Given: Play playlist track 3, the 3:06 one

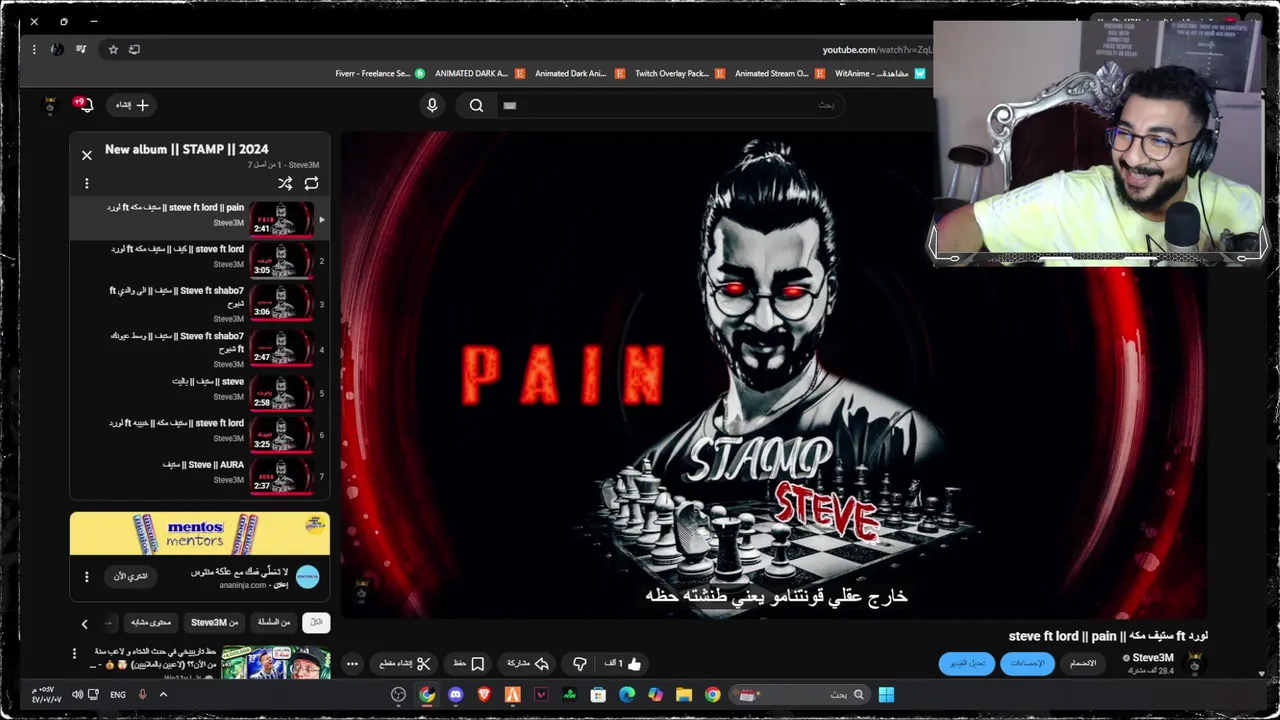Looking at the screenshot, I should pos(199,304).
